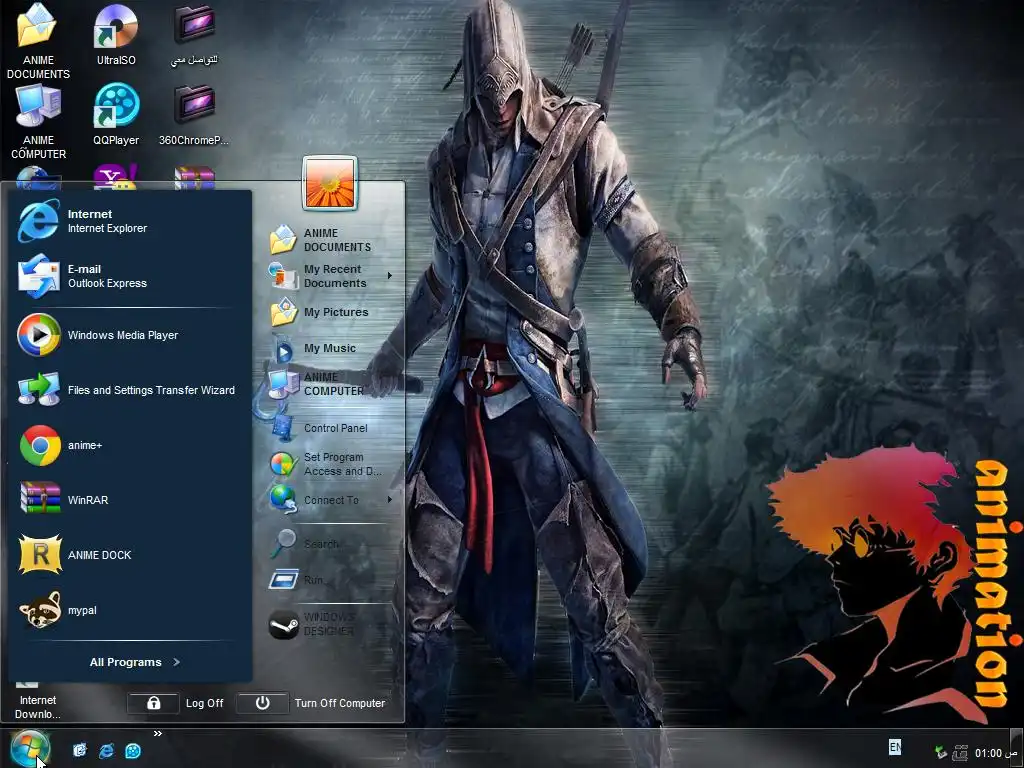Select ANIME DOCUMENTS desktop icon
This screenshot has width=1024, height=768.
pos(38,41)
